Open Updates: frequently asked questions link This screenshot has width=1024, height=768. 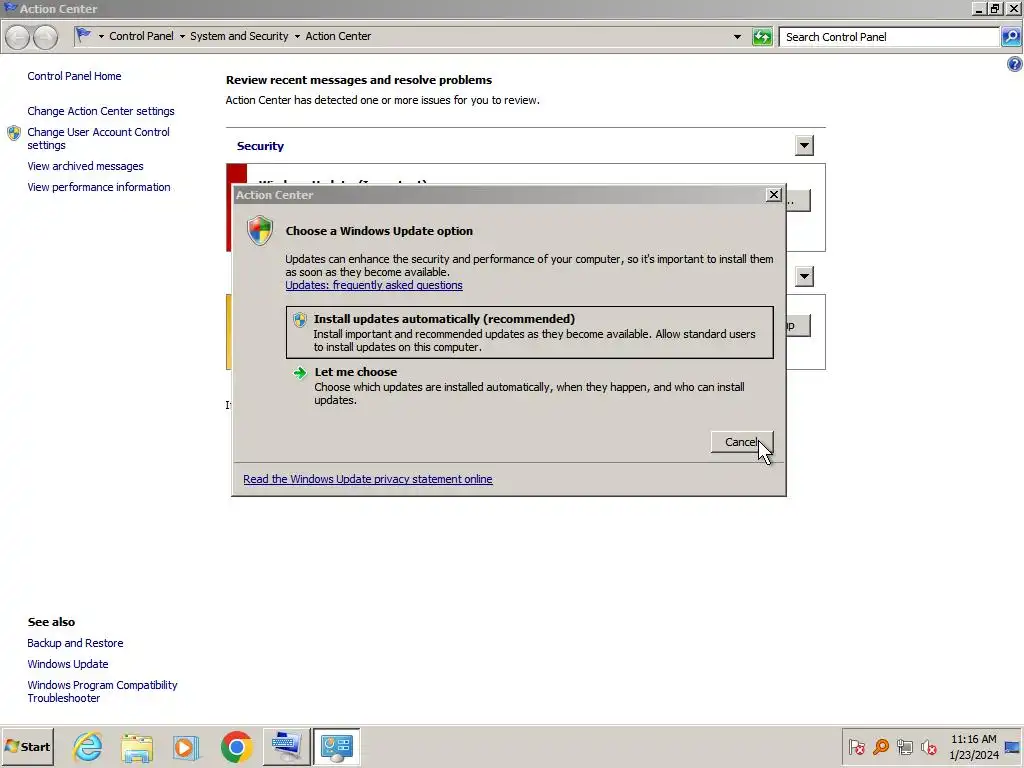(x=374, y=285)
